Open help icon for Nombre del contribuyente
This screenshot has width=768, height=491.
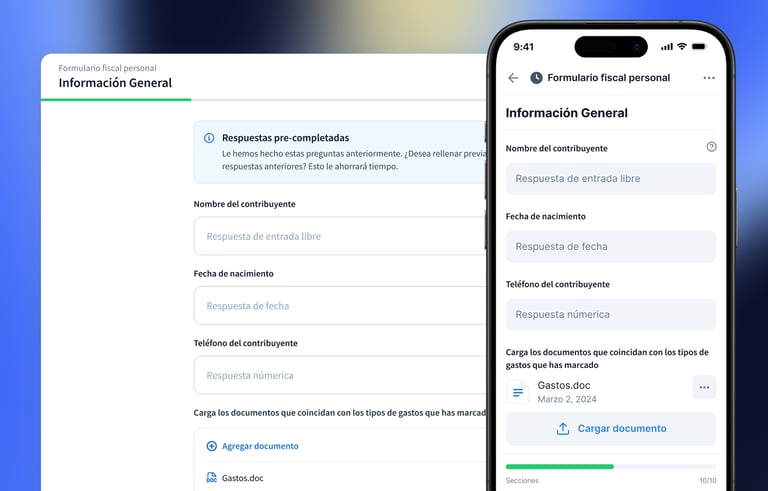coord(711,147)
